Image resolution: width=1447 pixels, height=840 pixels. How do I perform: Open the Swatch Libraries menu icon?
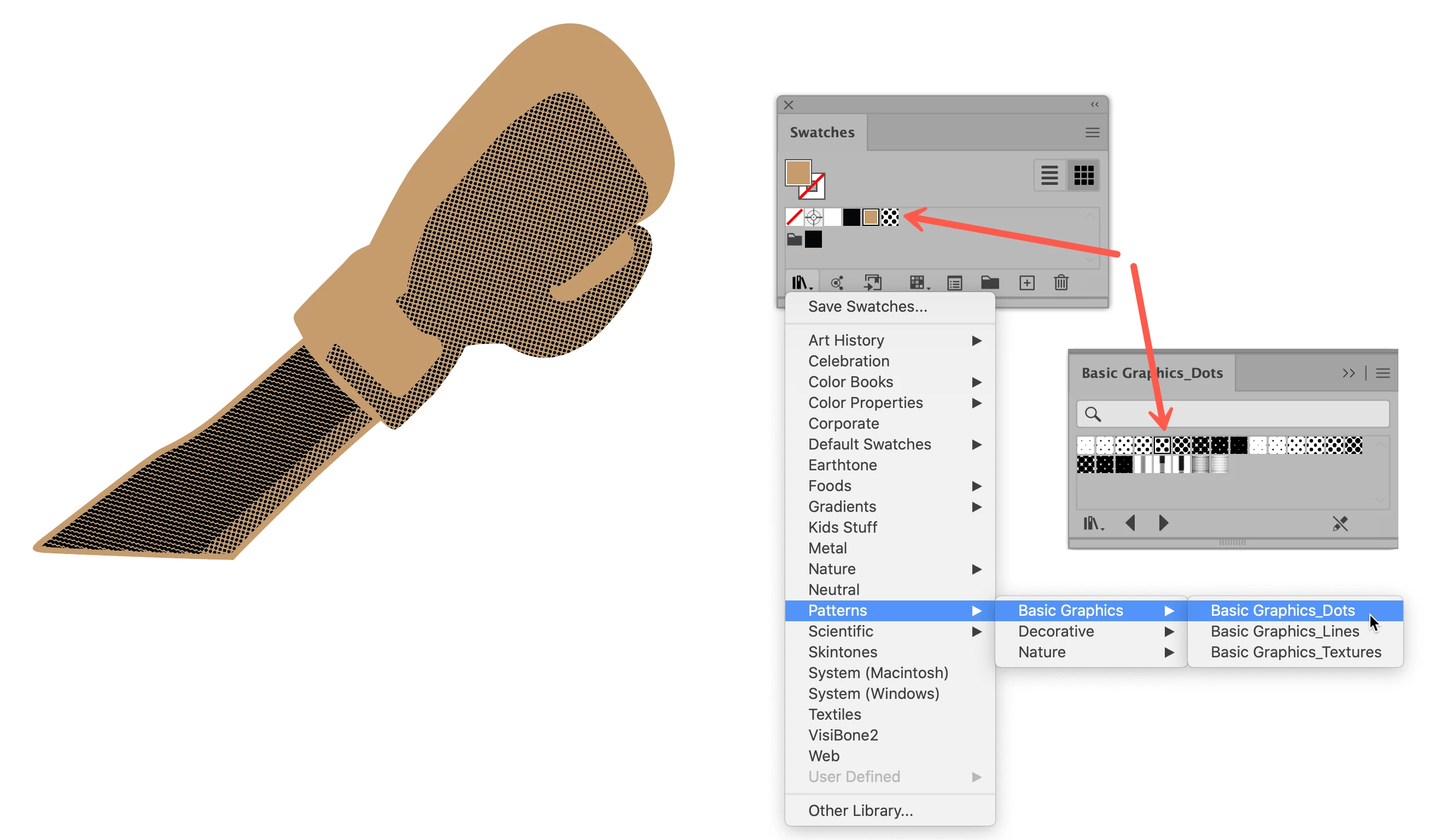[x=802, y=283]
